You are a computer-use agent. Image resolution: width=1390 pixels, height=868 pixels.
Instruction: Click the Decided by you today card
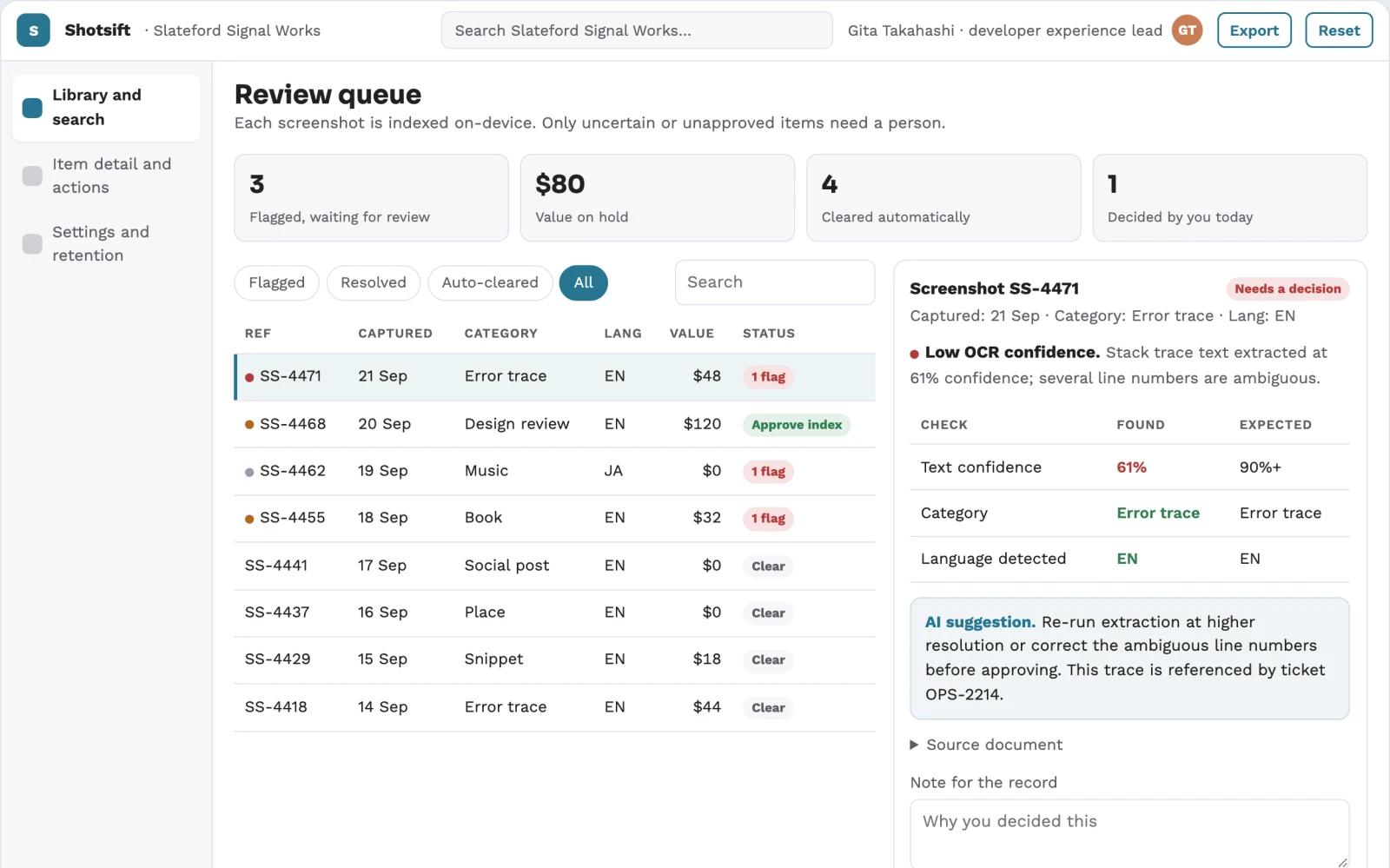pos(1229,198)
